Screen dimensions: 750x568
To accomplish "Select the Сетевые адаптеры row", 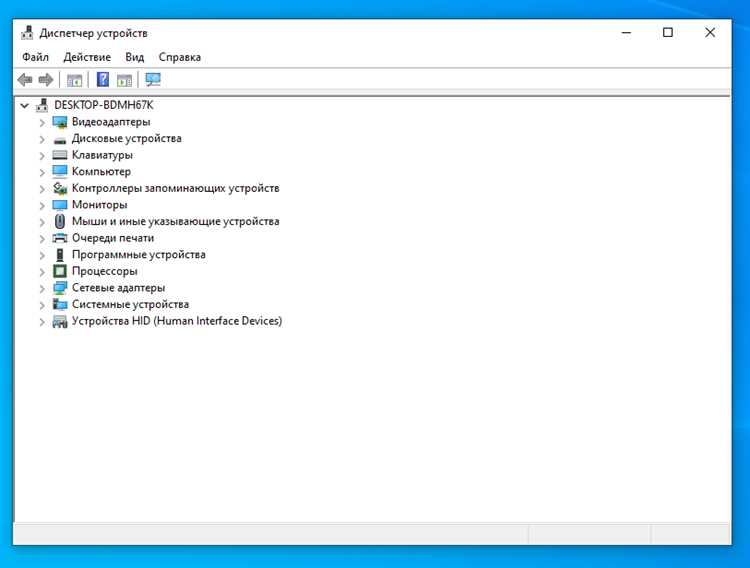I will [119, 288].
